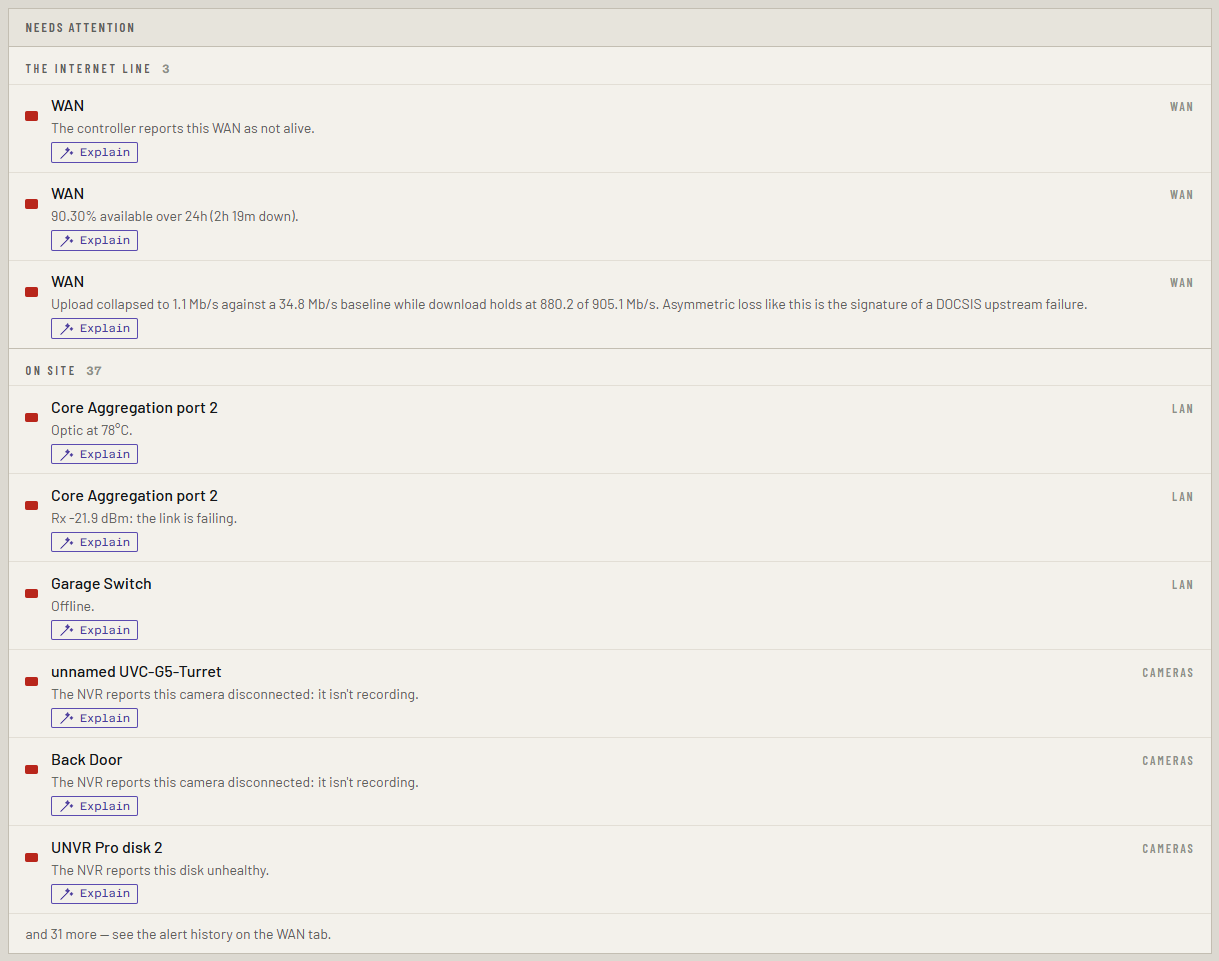This screenshot has height=961, width=1219.
Task: Open Explain for the Rx -21.9 dBm alert
Action: click(x=94, y=542)
